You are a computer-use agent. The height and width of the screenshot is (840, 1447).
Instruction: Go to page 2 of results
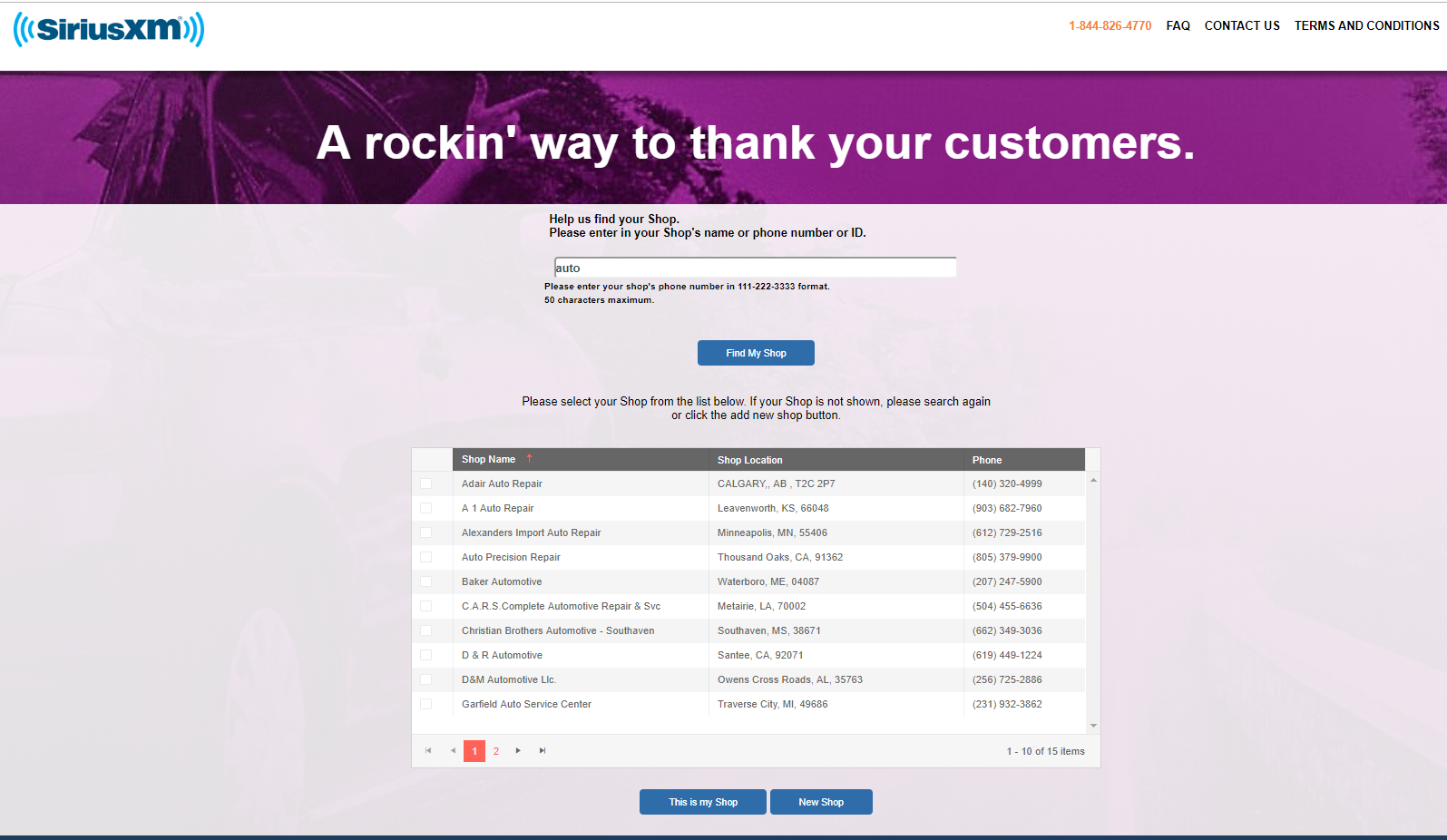[x=496, y=751]
